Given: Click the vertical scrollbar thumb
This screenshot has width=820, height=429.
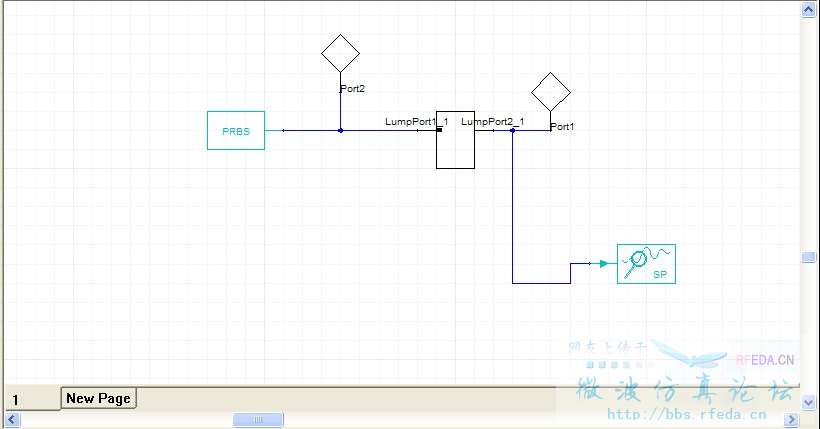Looking at the screenshot, I should pyautogui.click(x=808, y=257).
